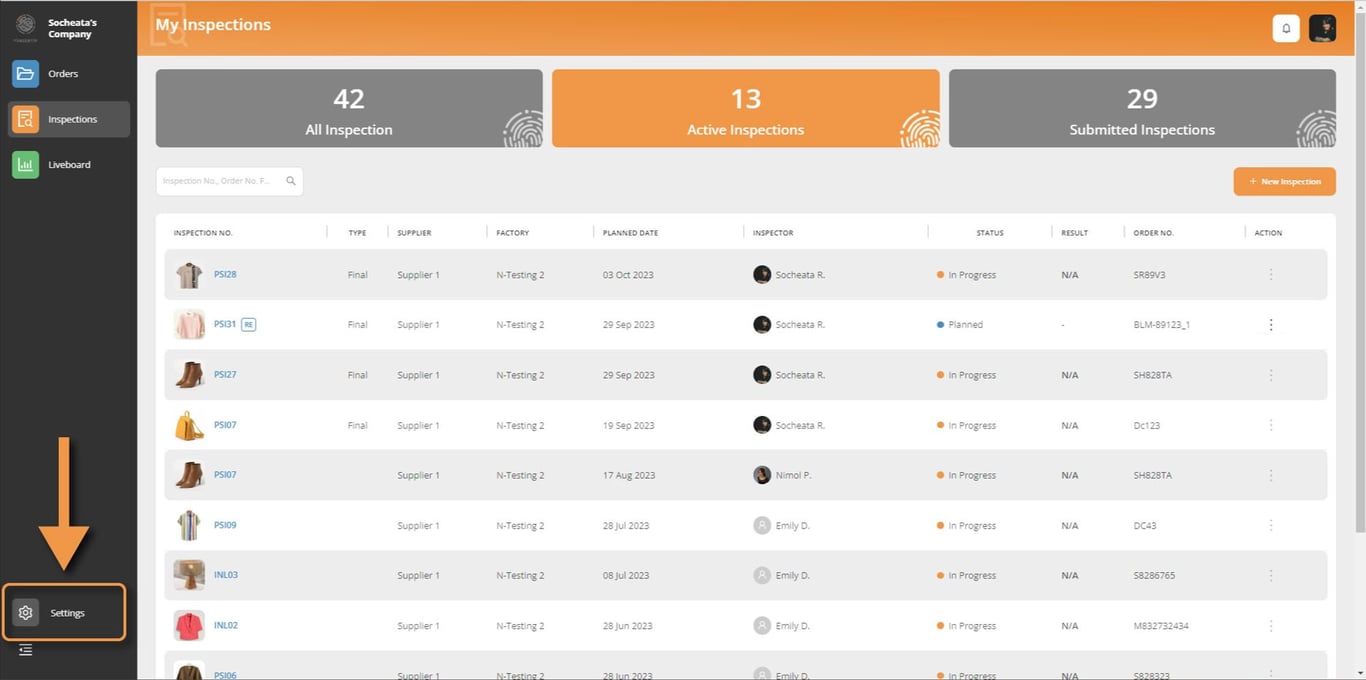
Task: Click the yellow bag thumbnail
Action: click(189, 425)
